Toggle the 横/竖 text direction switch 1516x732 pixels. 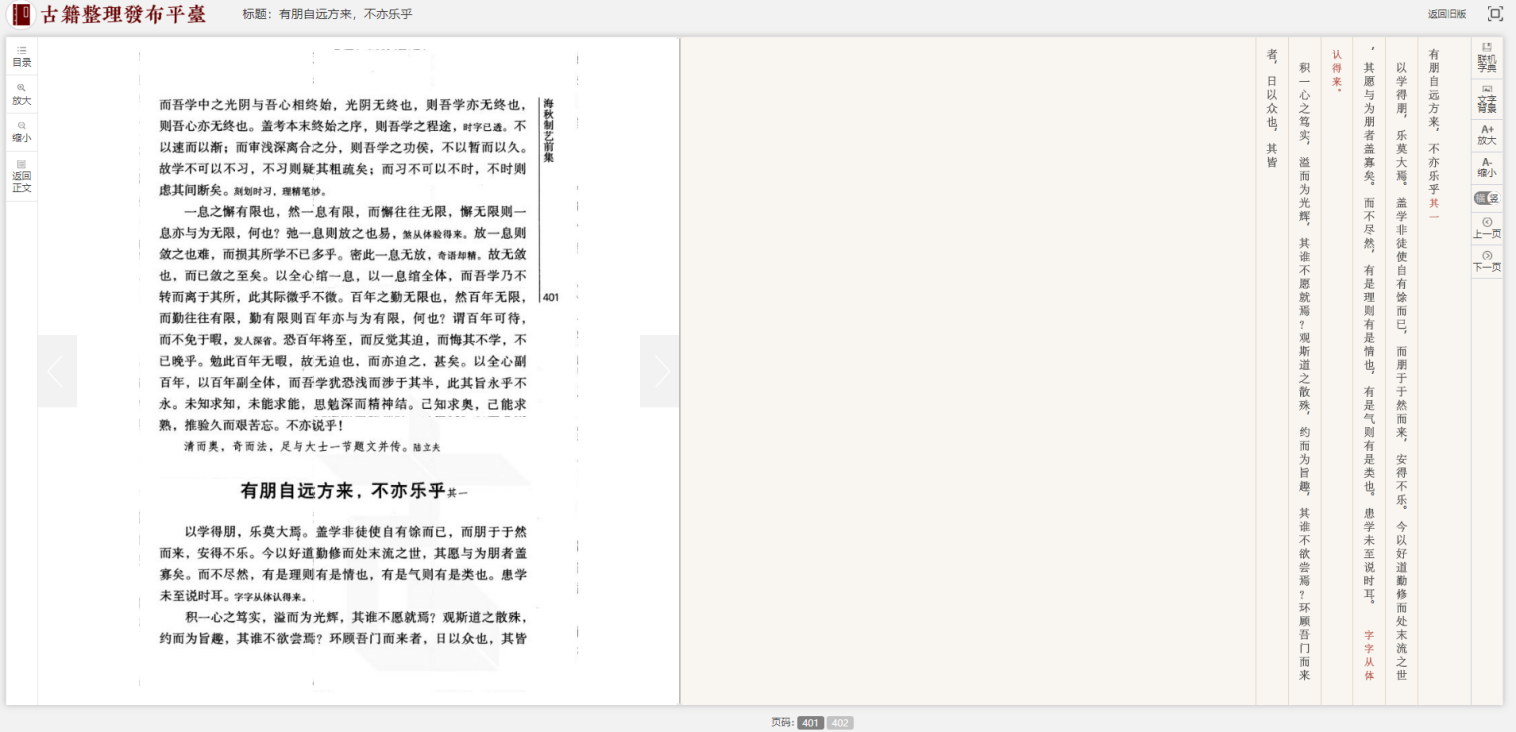pyautogui.click(x=1487, y=198)
